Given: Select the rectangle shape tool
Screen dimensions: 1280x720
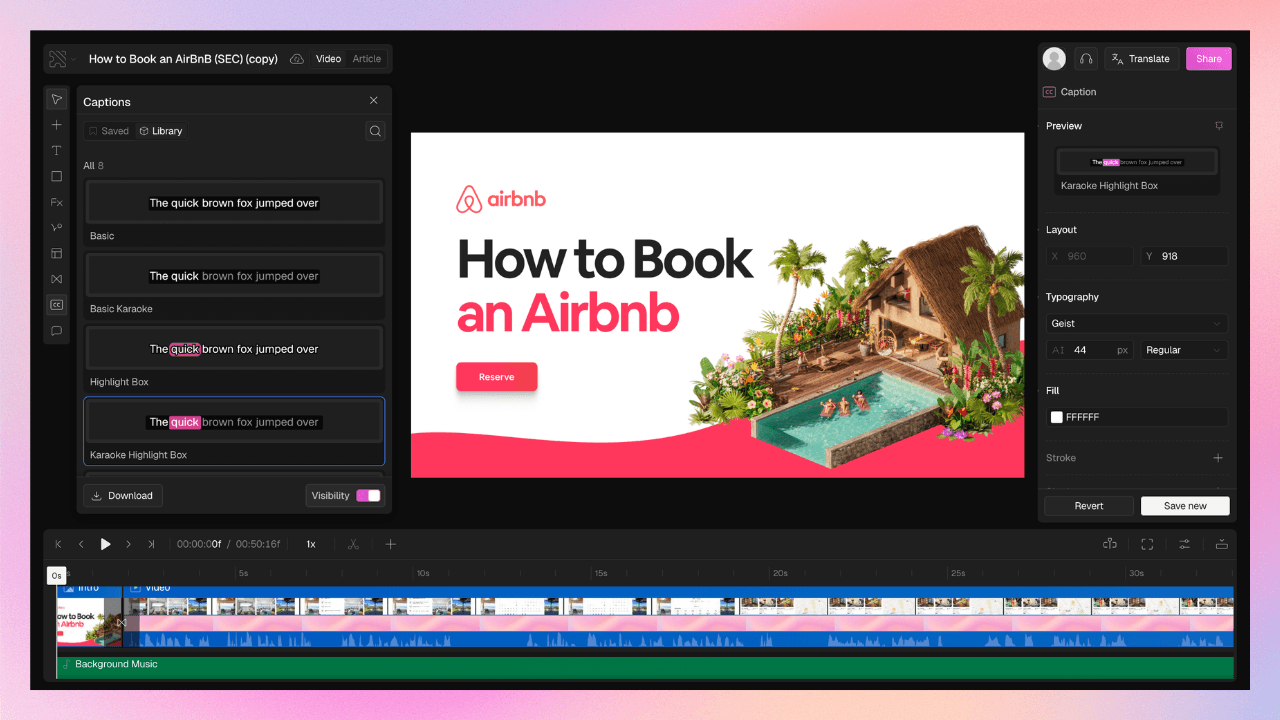Looking at the screenshot, I should (x=57, y=176).
